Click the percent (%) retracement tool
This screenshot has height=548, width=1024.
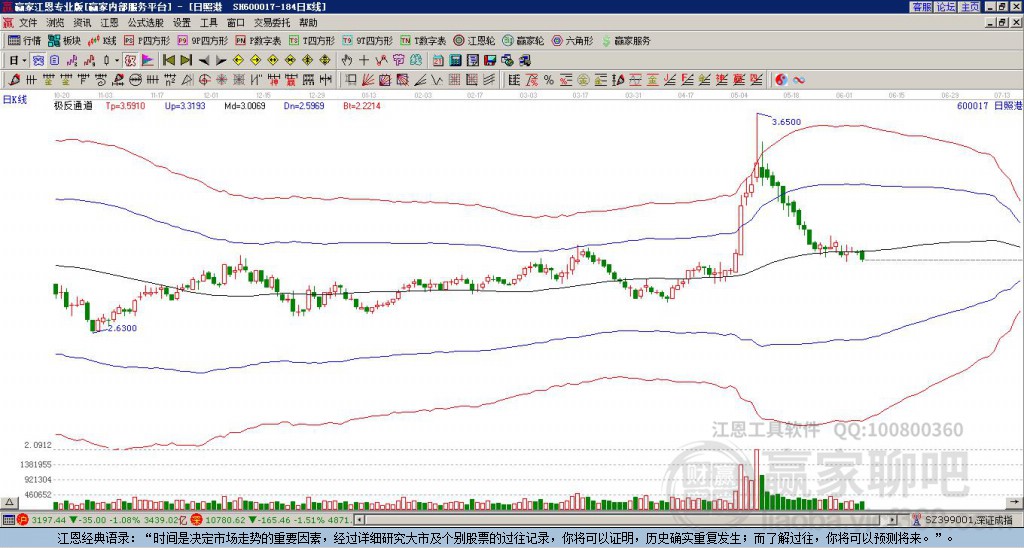click(x=549, y=80)
